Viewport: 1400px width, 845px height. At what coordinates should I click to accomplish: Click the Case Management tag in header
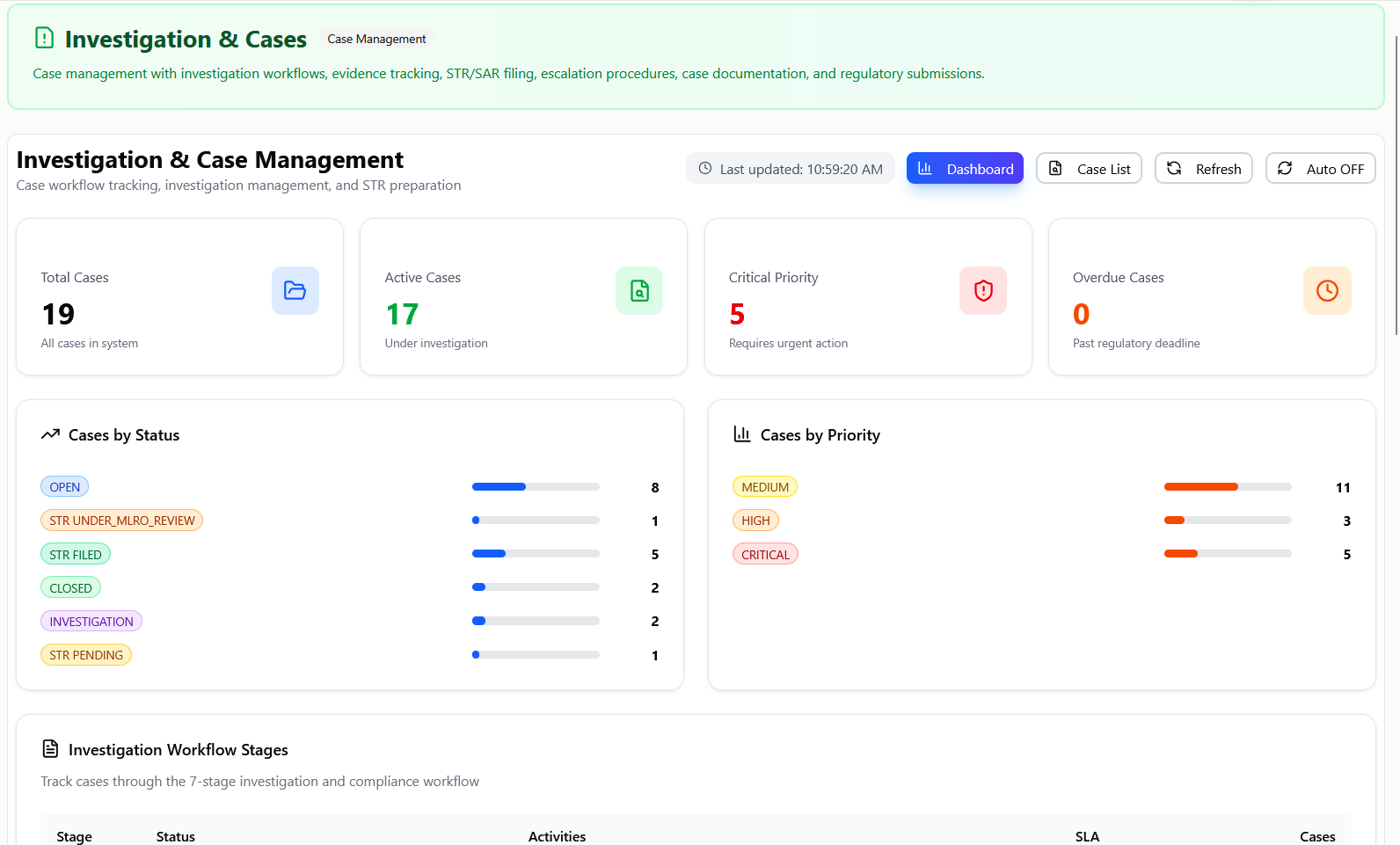point(376,39)
